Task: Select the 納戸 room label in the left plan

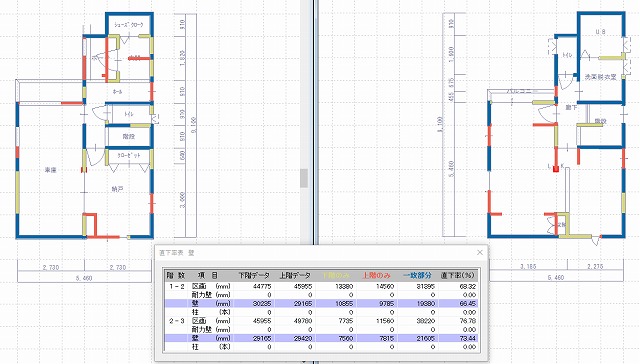Action: 117,189
